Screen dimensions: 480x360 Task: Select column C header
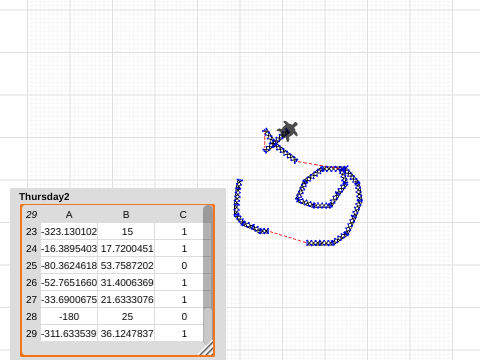183,215
